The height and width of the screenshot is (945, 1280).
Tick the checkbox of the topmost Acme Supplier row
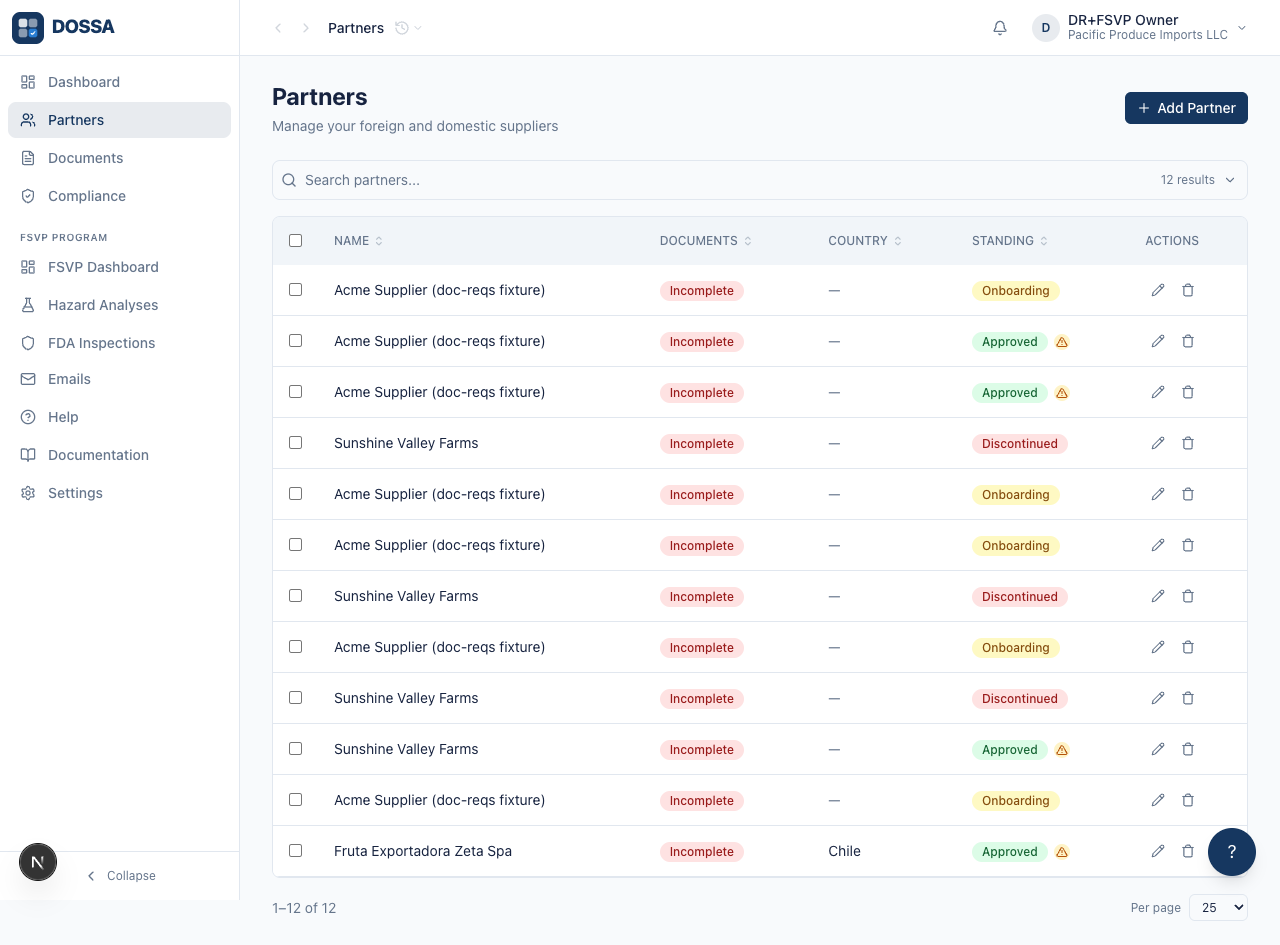[295, 289]
